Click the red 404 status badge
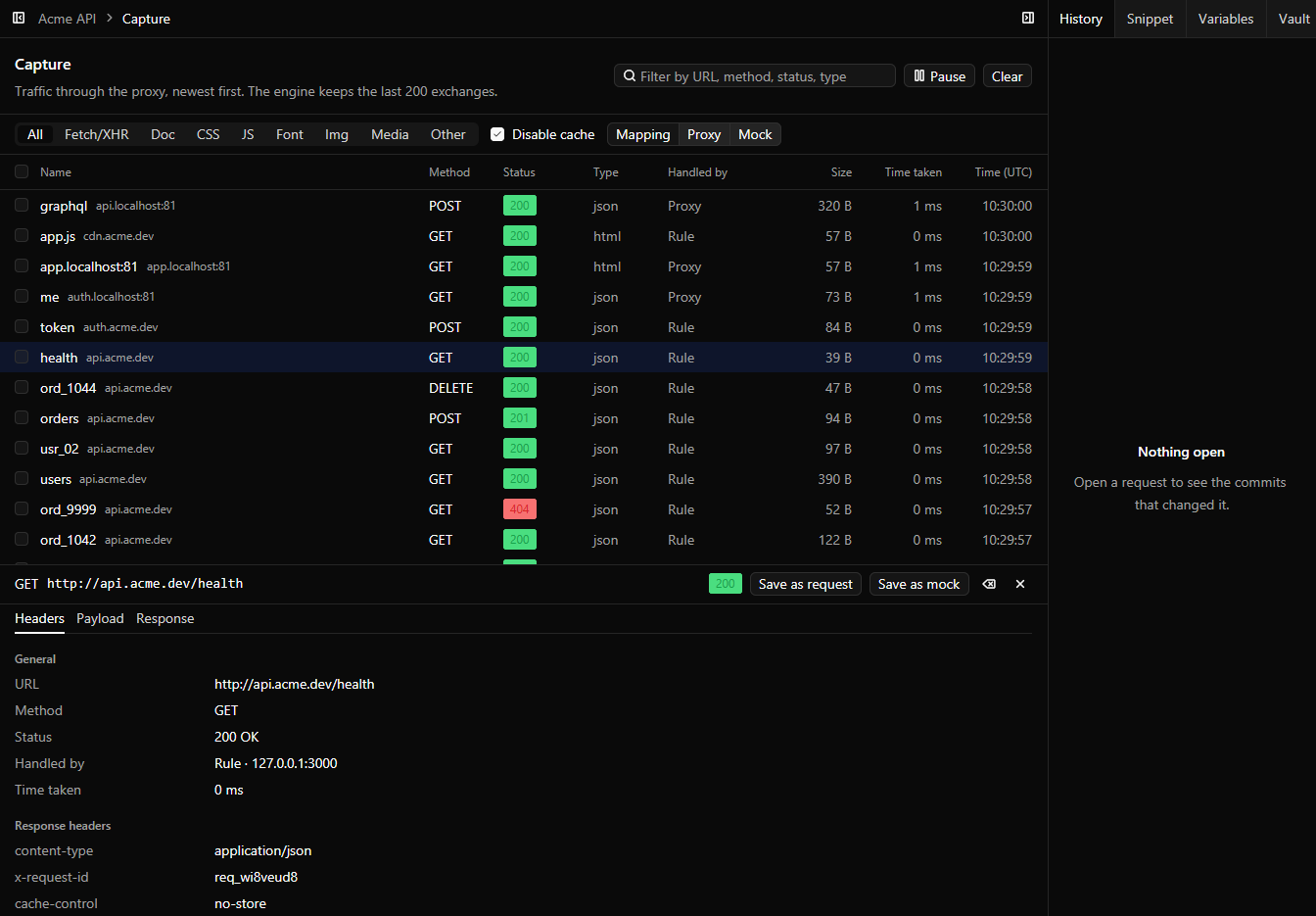 click(520, 509)
